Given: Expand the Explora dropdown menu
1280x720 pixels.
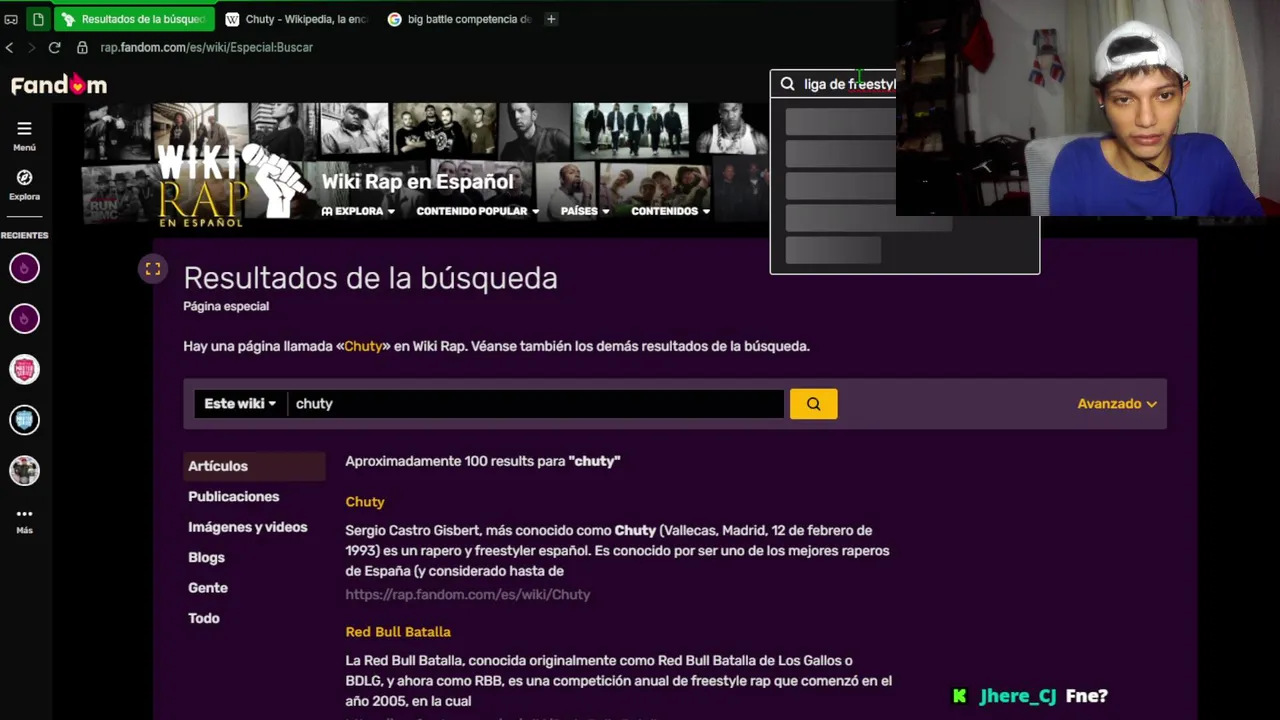Looking at the screenshot, I should coord(358,211).
